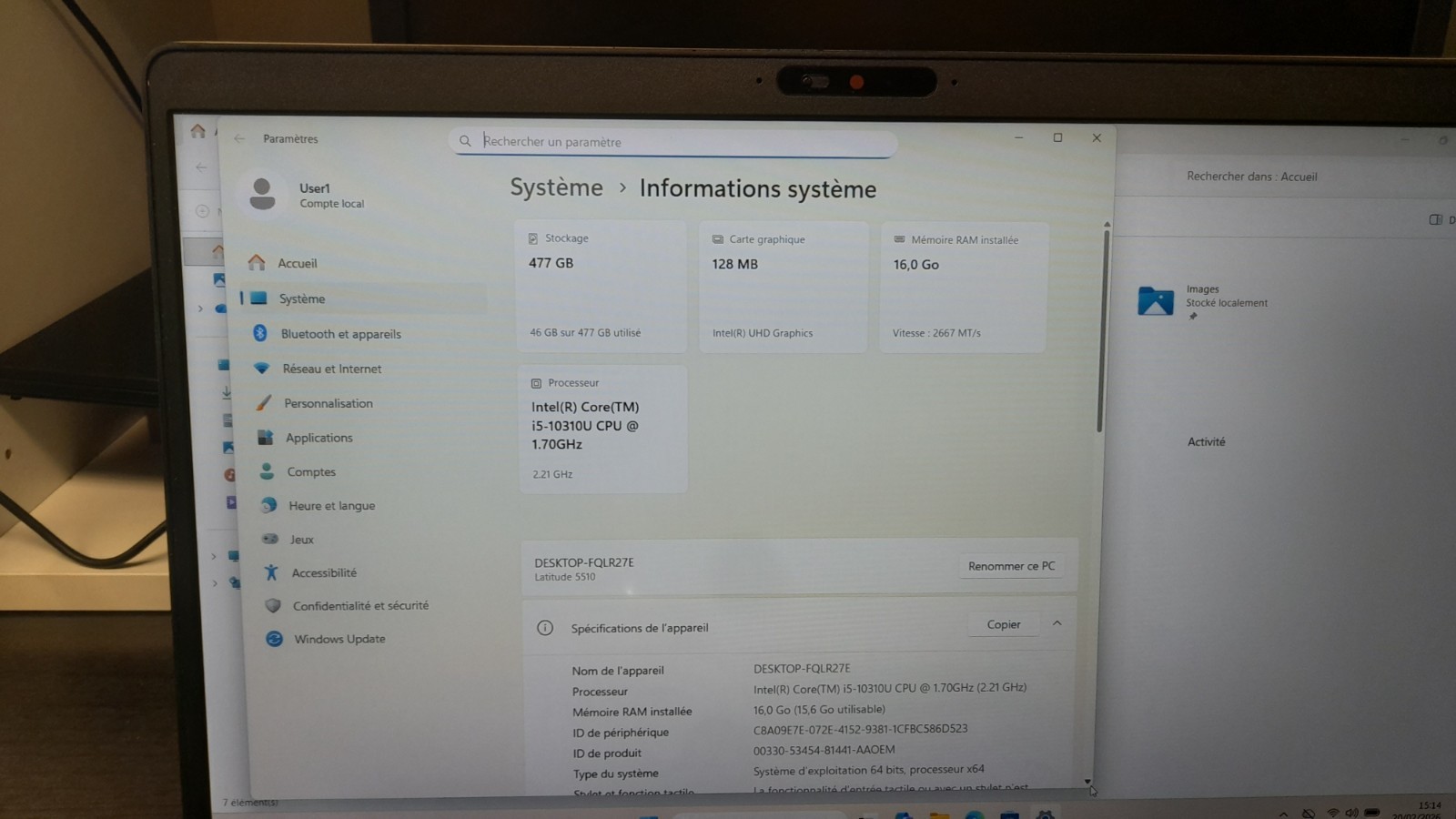This screenshot has height=819, width=1456.
Task: Click the magnifier icon in Settings search
Action: (x=465, y=141)
